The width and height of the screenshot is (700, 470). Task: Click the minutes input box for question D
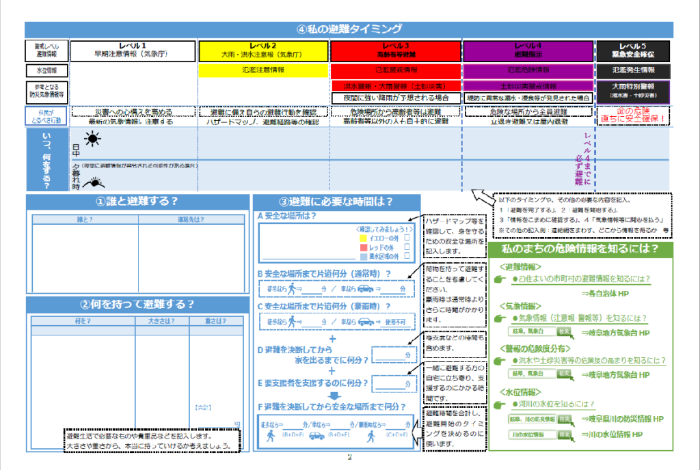(390, 353)
